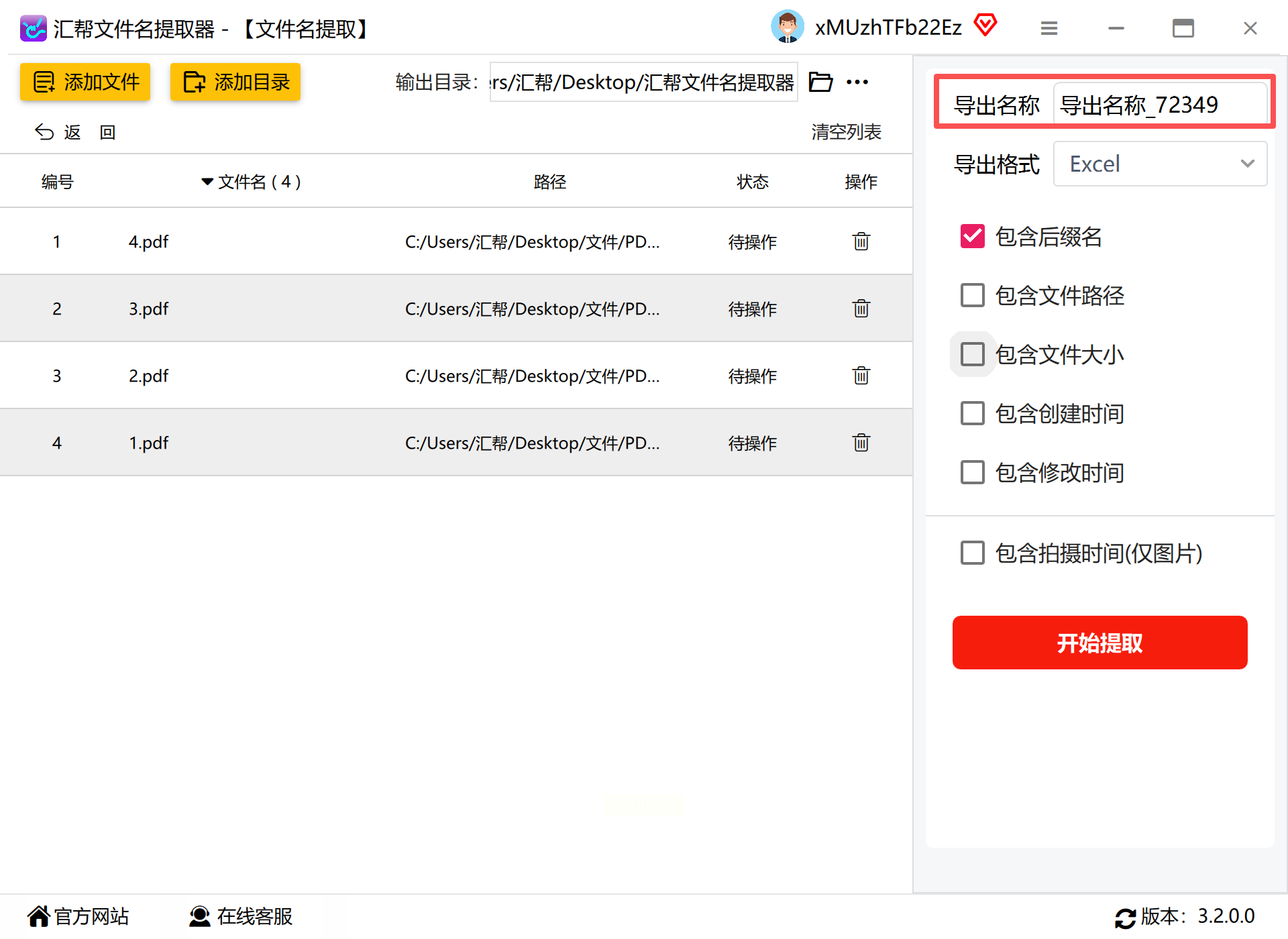Image resolution: width=1288 pixels, height=939 pixels.
Task: Click 添加文件 button
Action: tap(85, 82)
